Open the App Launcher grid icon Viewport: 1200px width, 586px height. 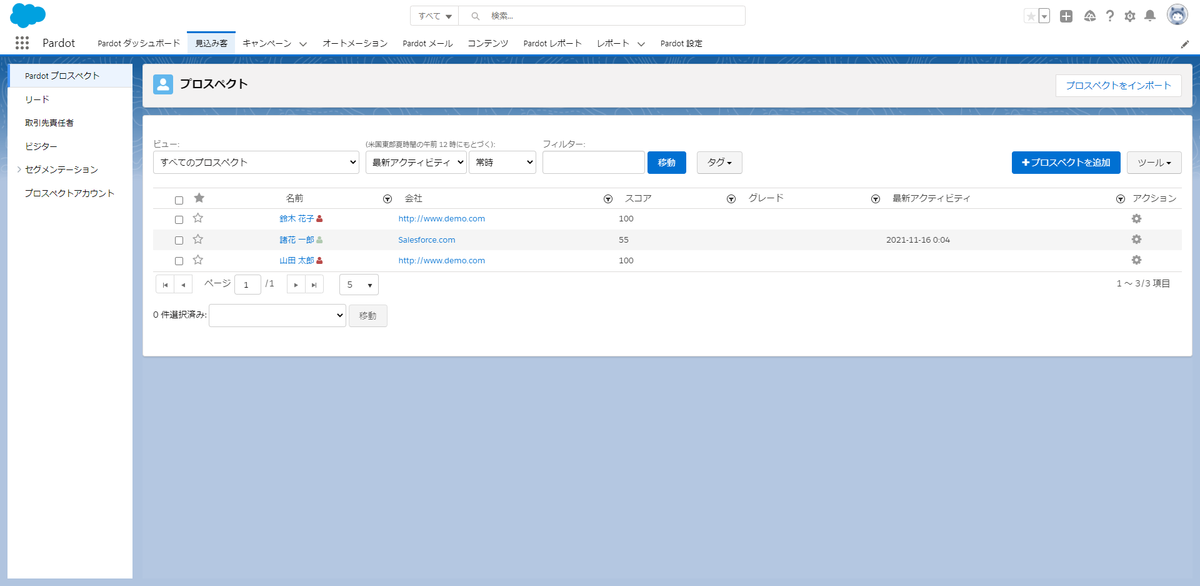[22, 43]
